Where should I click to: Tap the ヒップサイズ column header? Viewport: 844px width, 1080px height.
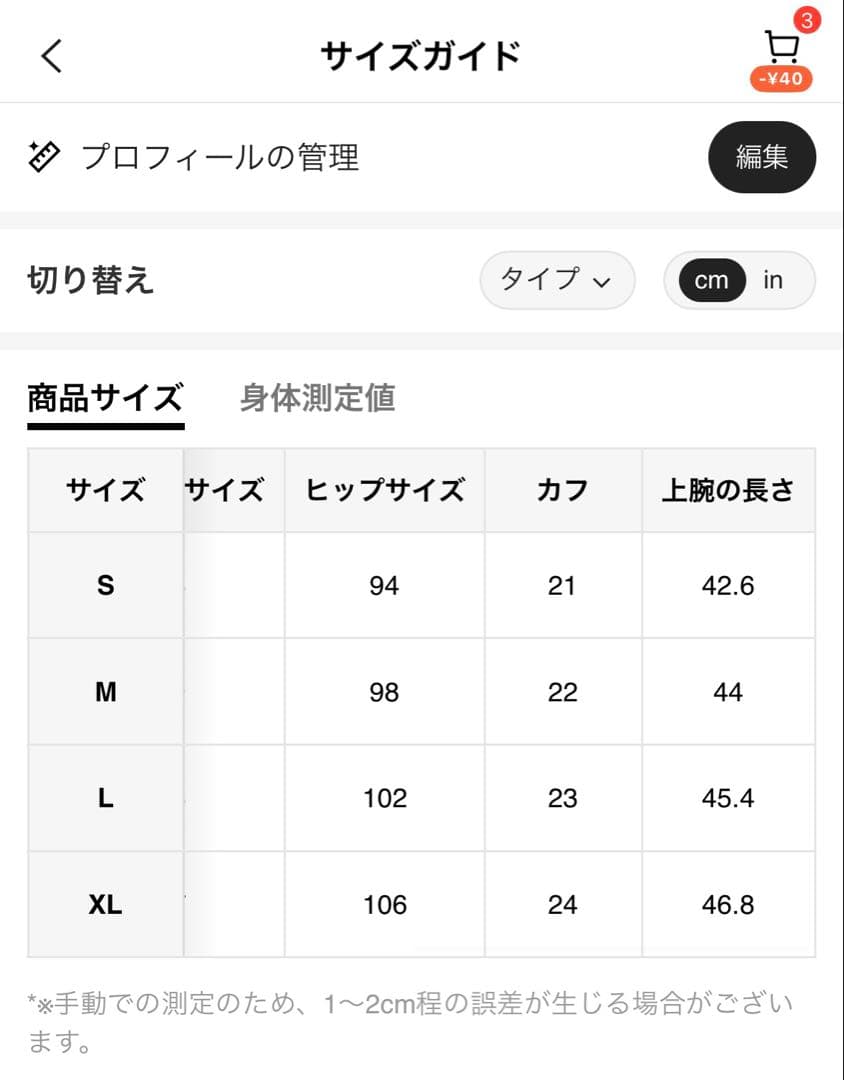385,490
